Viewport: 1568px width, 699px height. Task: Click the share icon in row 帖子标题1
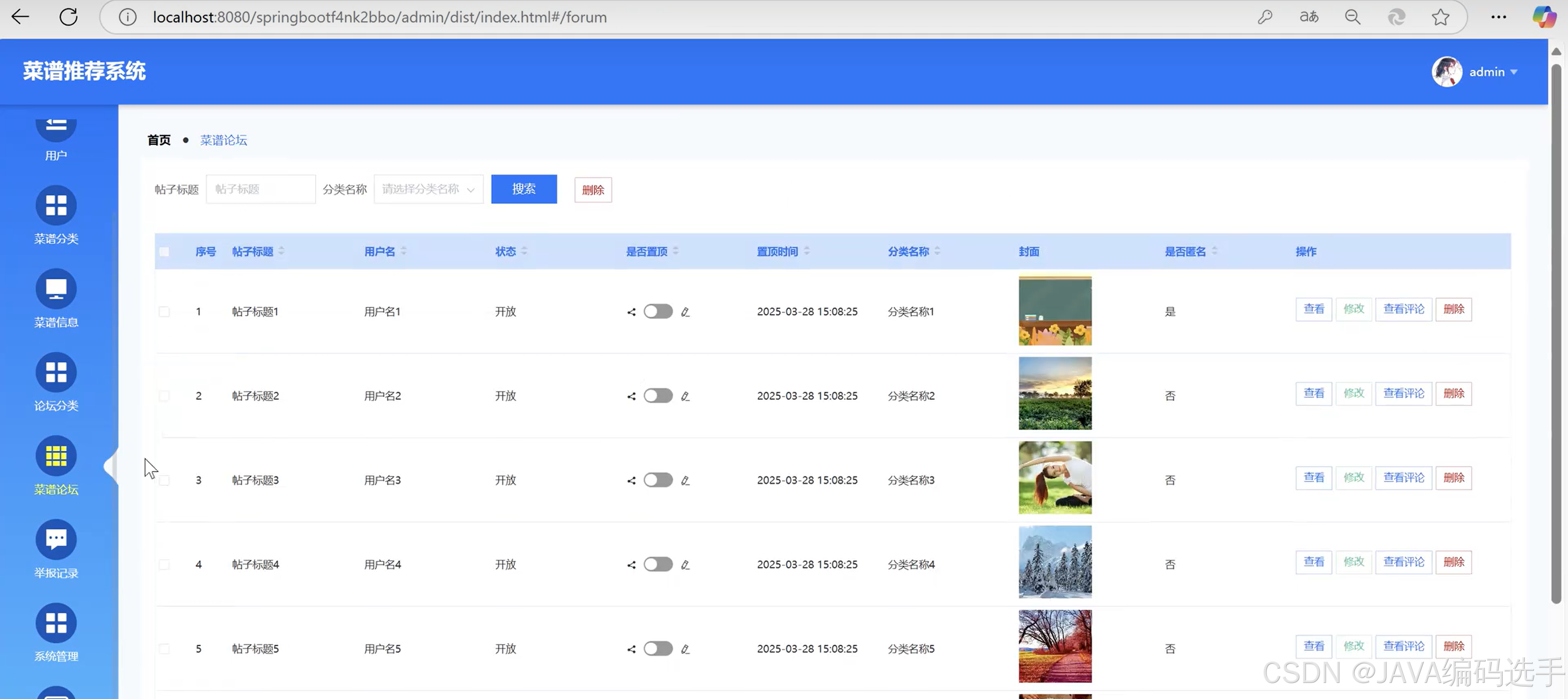[631, 312]
